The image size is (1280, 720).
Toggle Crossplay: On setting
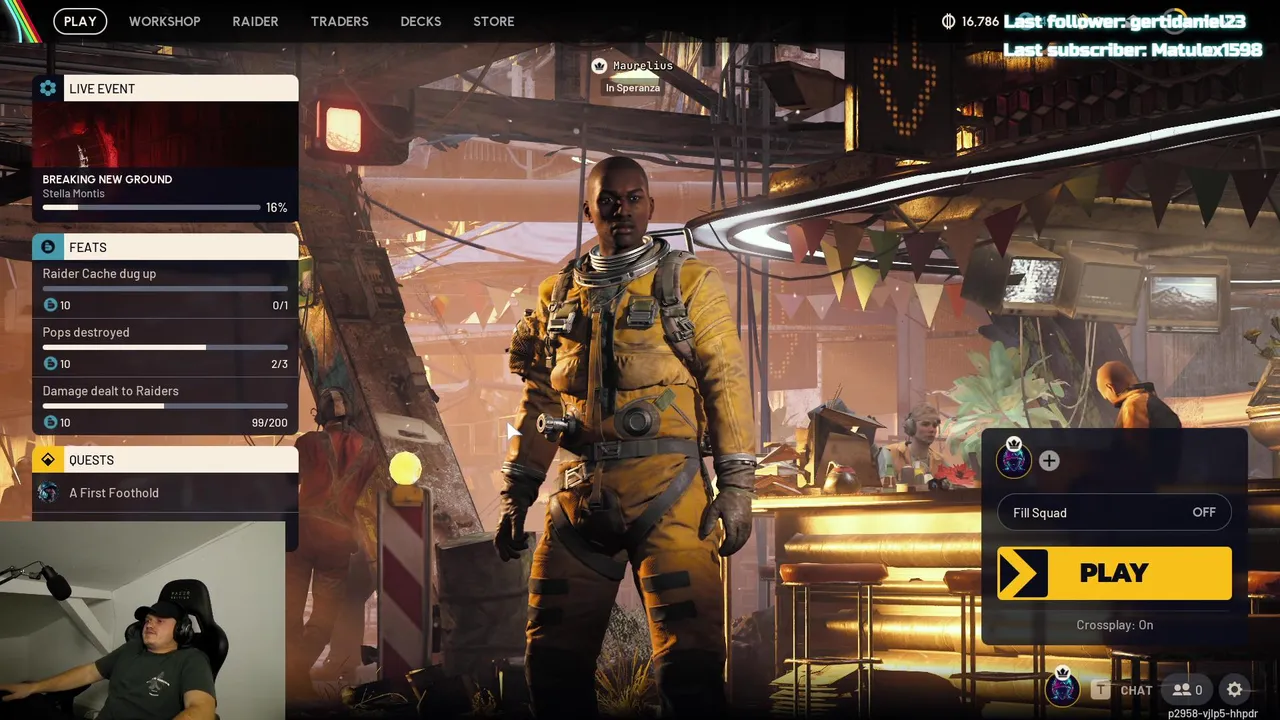pyautogui.click(x=1115, y=625)
